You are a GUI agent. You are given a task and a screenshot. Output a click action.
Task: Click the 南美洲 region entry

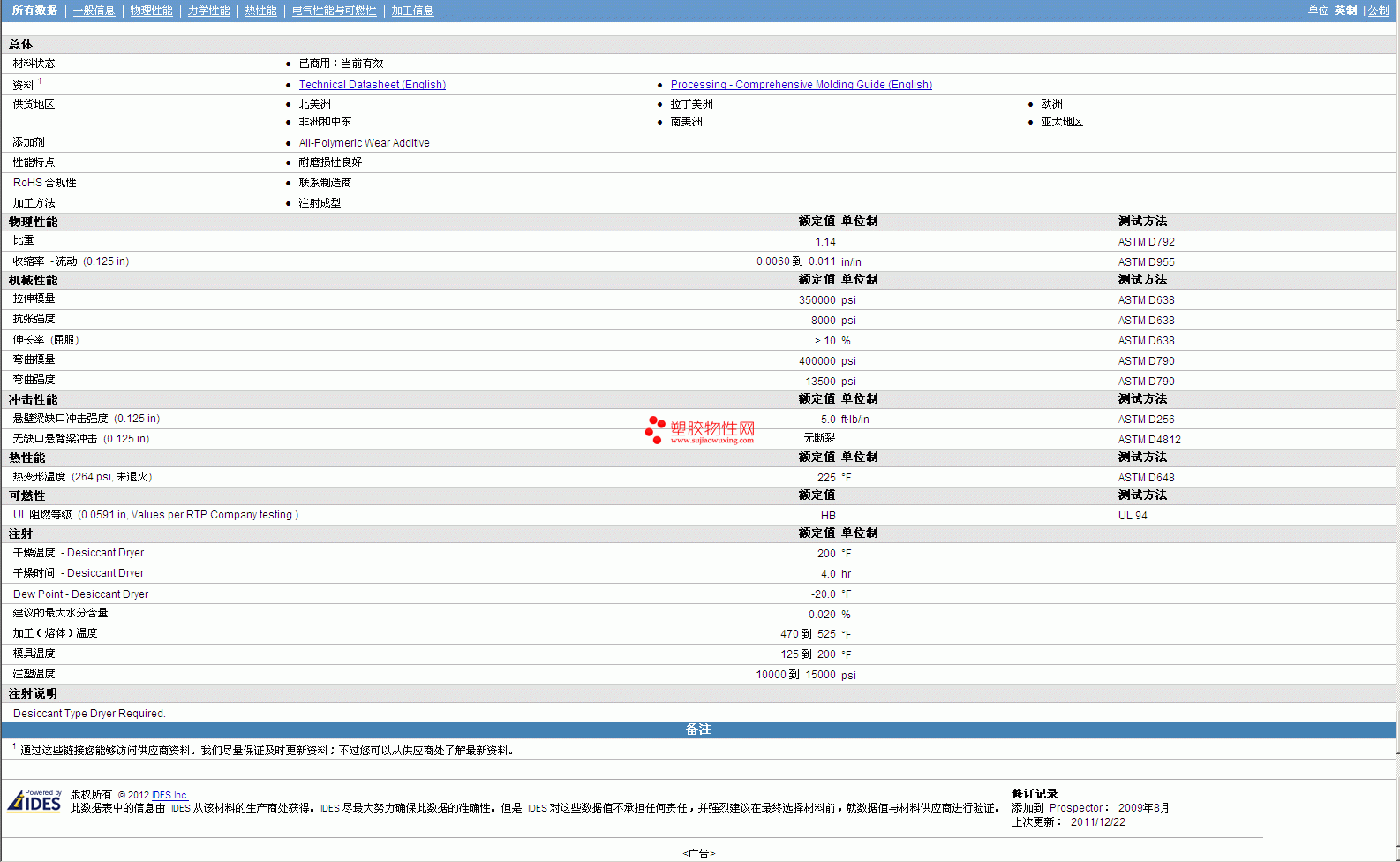pyautogui.click(x=686, y=122)
